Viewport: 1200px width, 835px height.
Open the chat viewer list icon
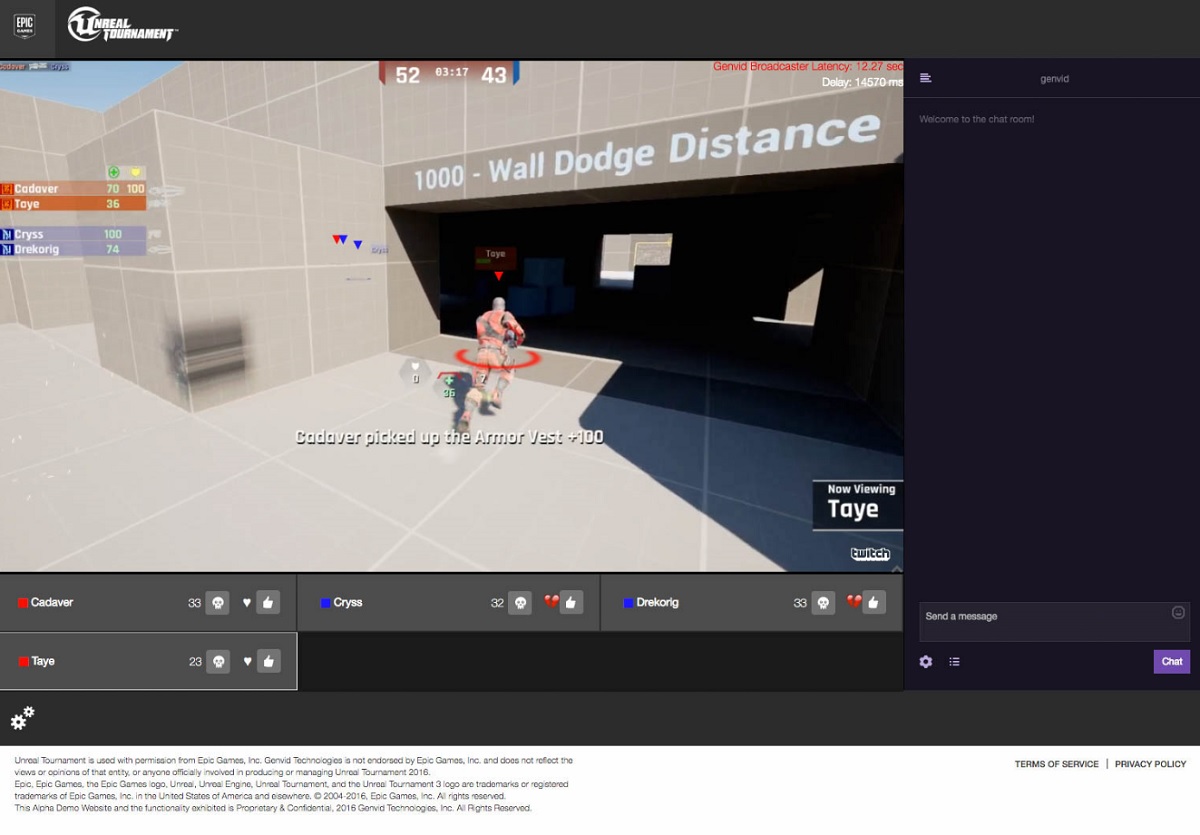(x=955, y=662)
